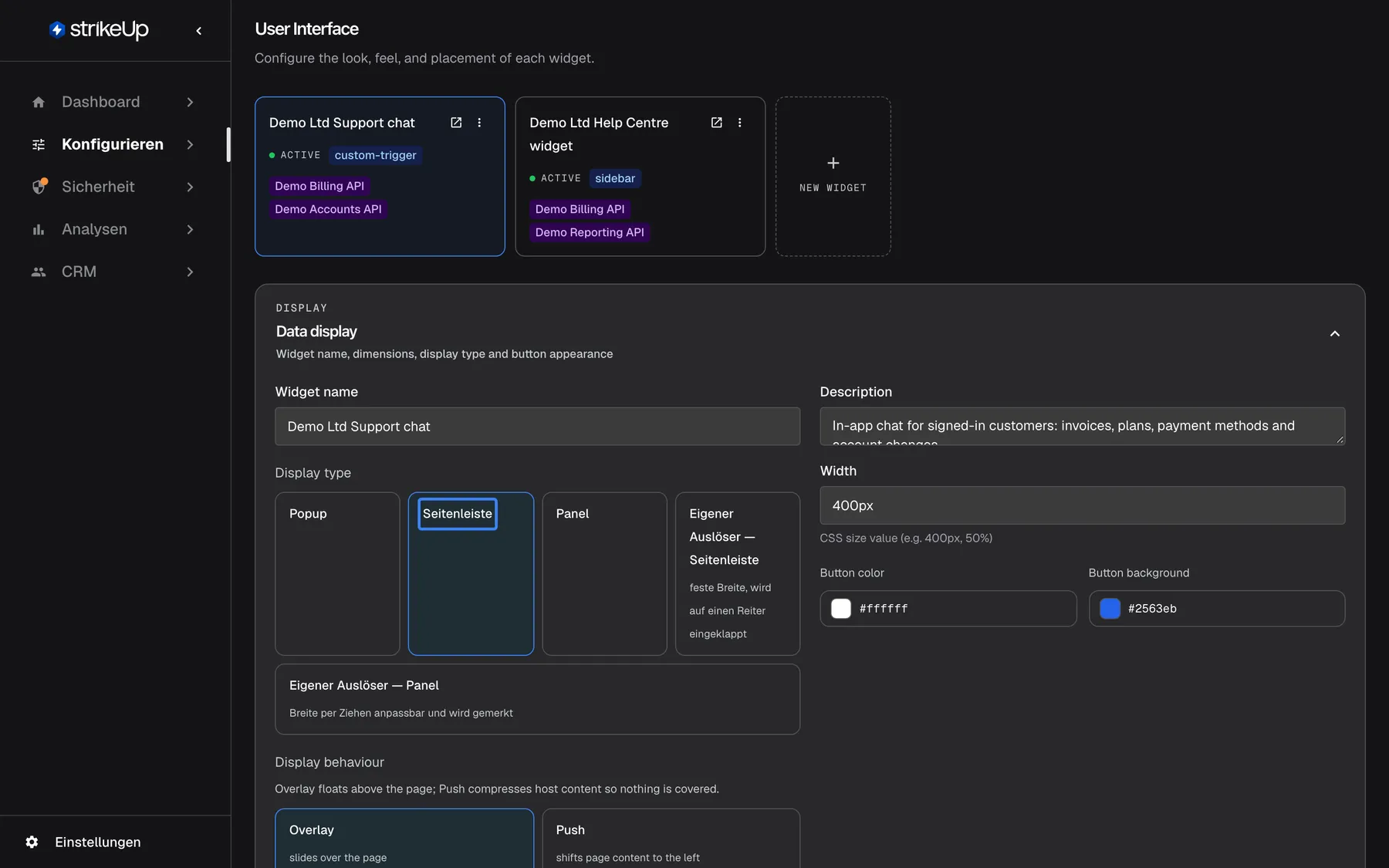Image resolution: width=1389 pixels, height=868 pixels.
Task: Select the Demo Ltd Help Centre widget card
Action: pos(640,176)
